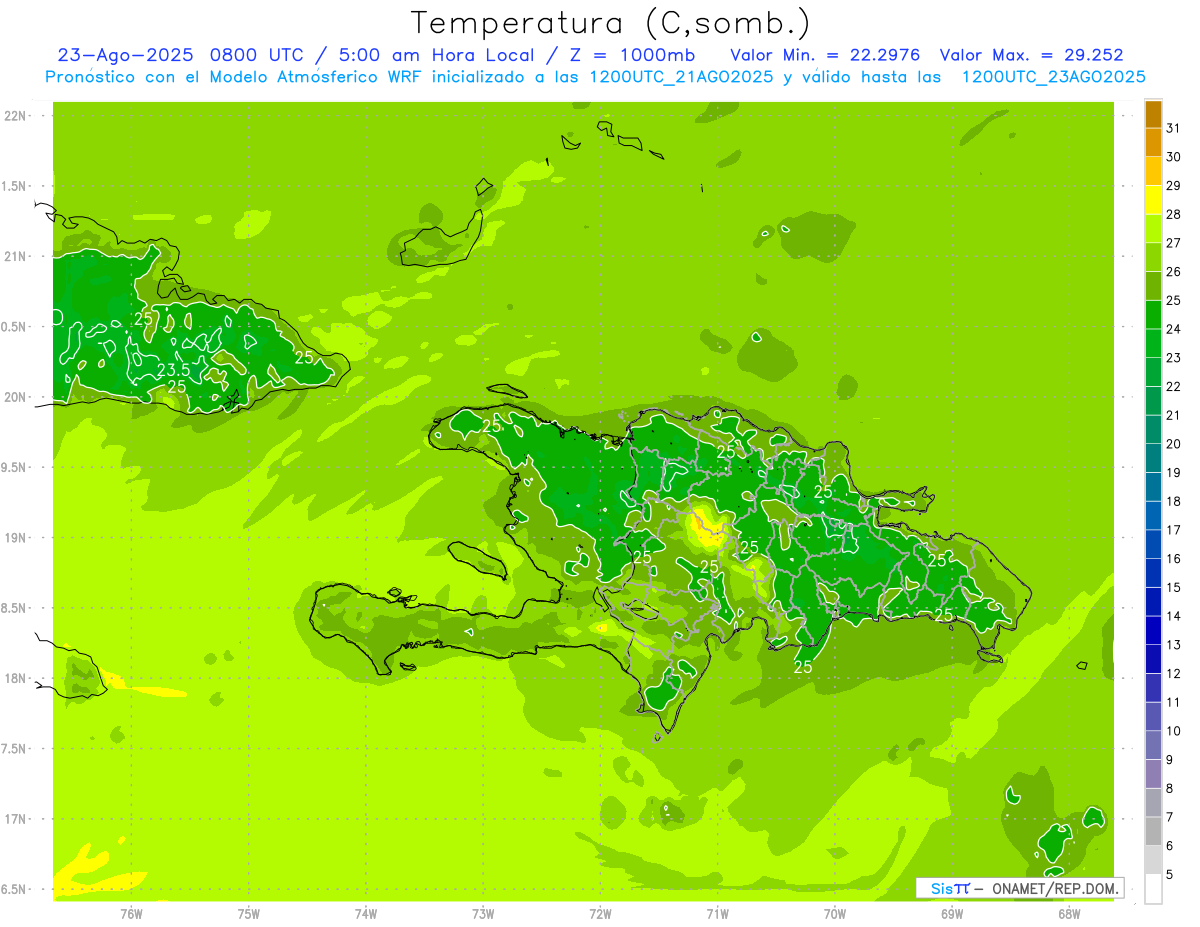Pick the dark blue swatch between legend values 13 and 14
Viewport: 1200px width, 927px height.
(1153, 631)
